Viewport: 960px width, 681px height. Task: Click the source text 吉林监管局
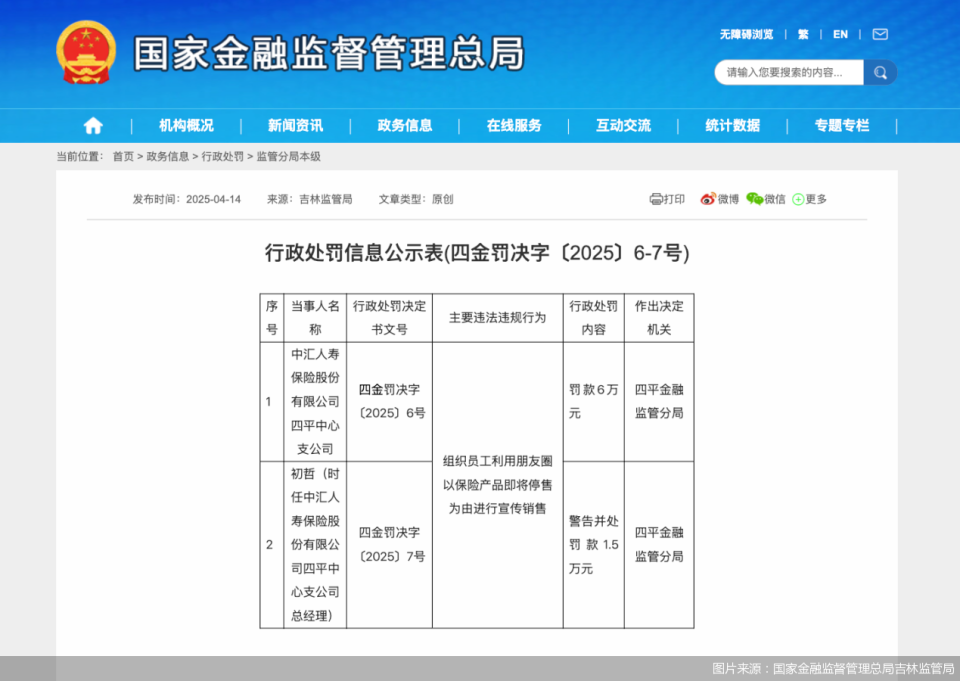[326, 200]
